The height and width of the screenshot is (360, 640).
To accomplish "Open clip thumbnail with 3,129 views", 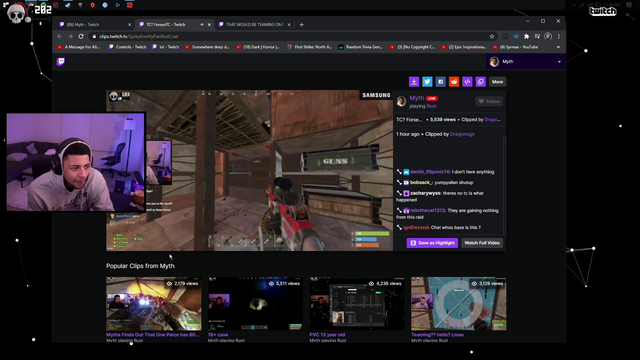I will (x=459, y=304).
